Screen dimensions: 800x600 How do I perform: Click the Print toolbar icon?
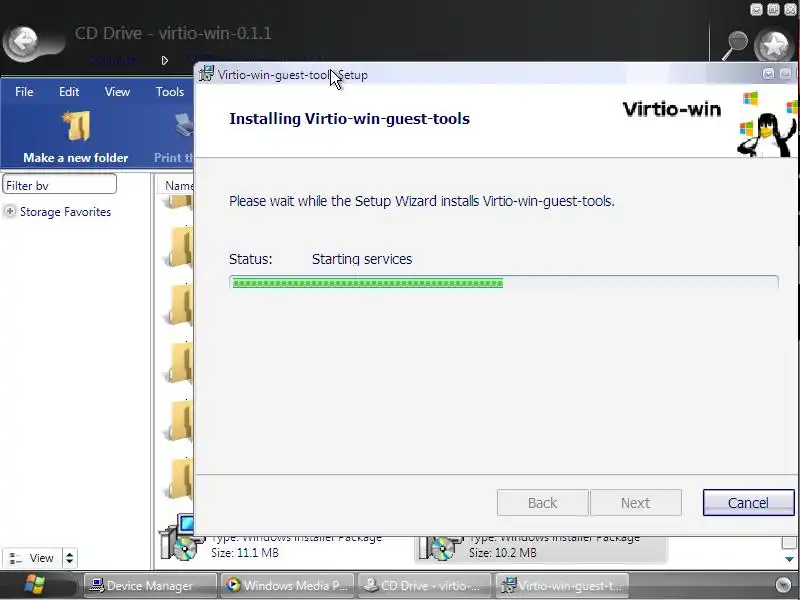(184, 127)
